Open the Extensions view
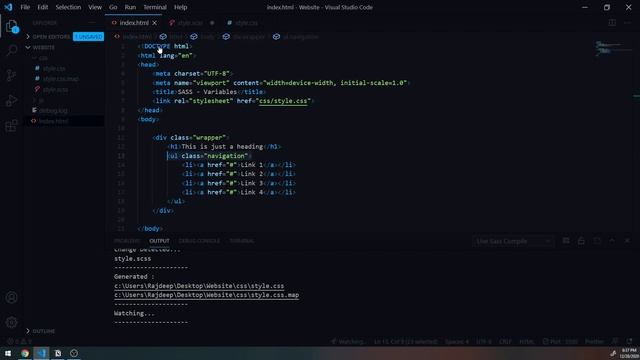The height and width of the screenshot is (360, 640). click(x=12, y=125)
